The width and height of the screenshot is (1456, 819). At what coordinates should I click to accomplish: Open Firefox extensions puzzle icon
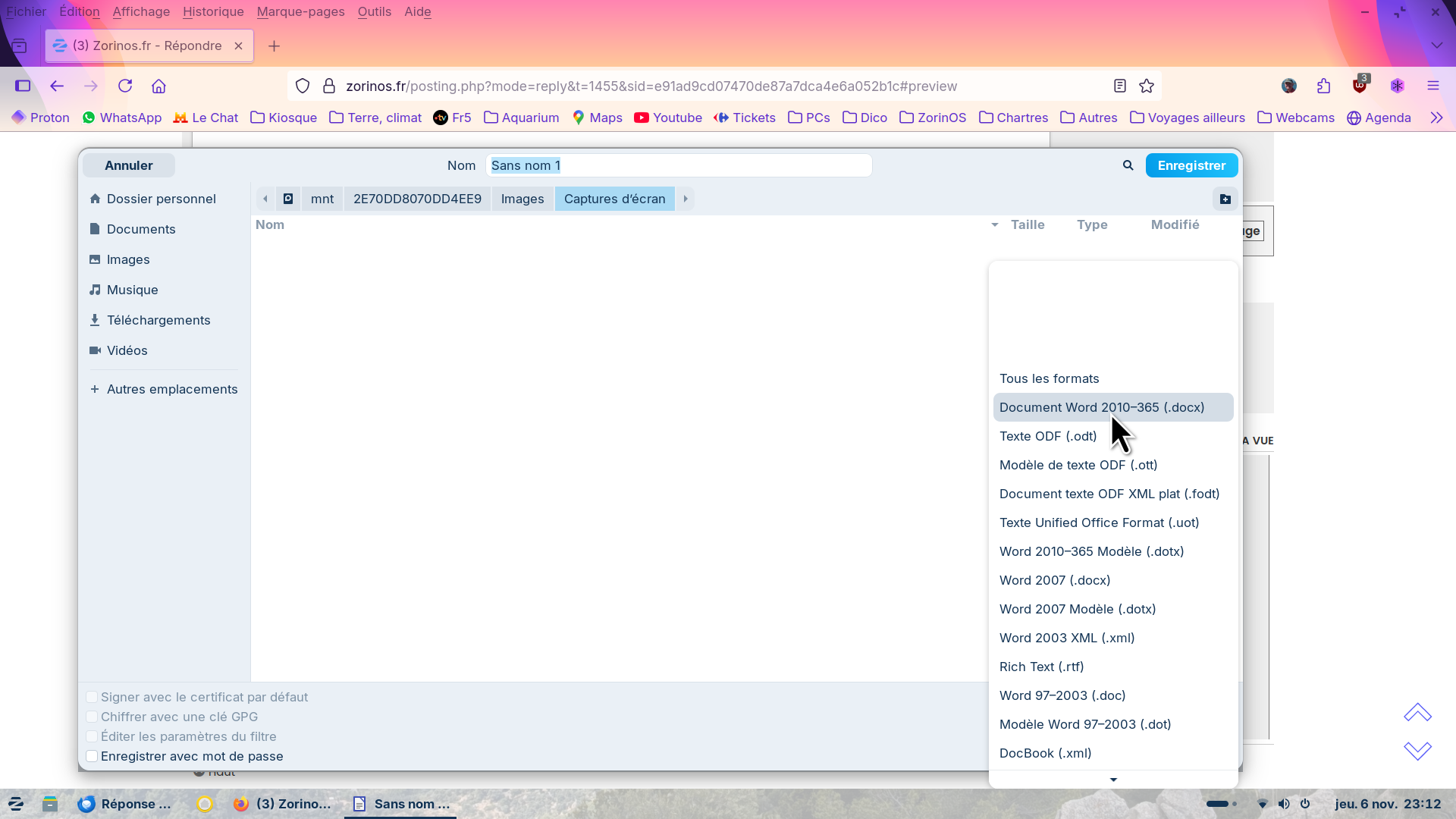click(1323, 86)
